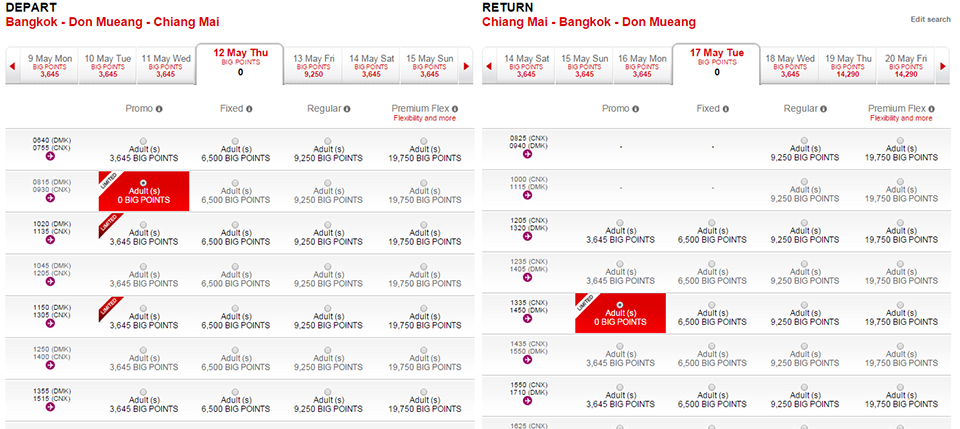Image resolution: width=960 pixels, height=429 pixels.
Task: Click the Edit search link
Action: (931, 20)
